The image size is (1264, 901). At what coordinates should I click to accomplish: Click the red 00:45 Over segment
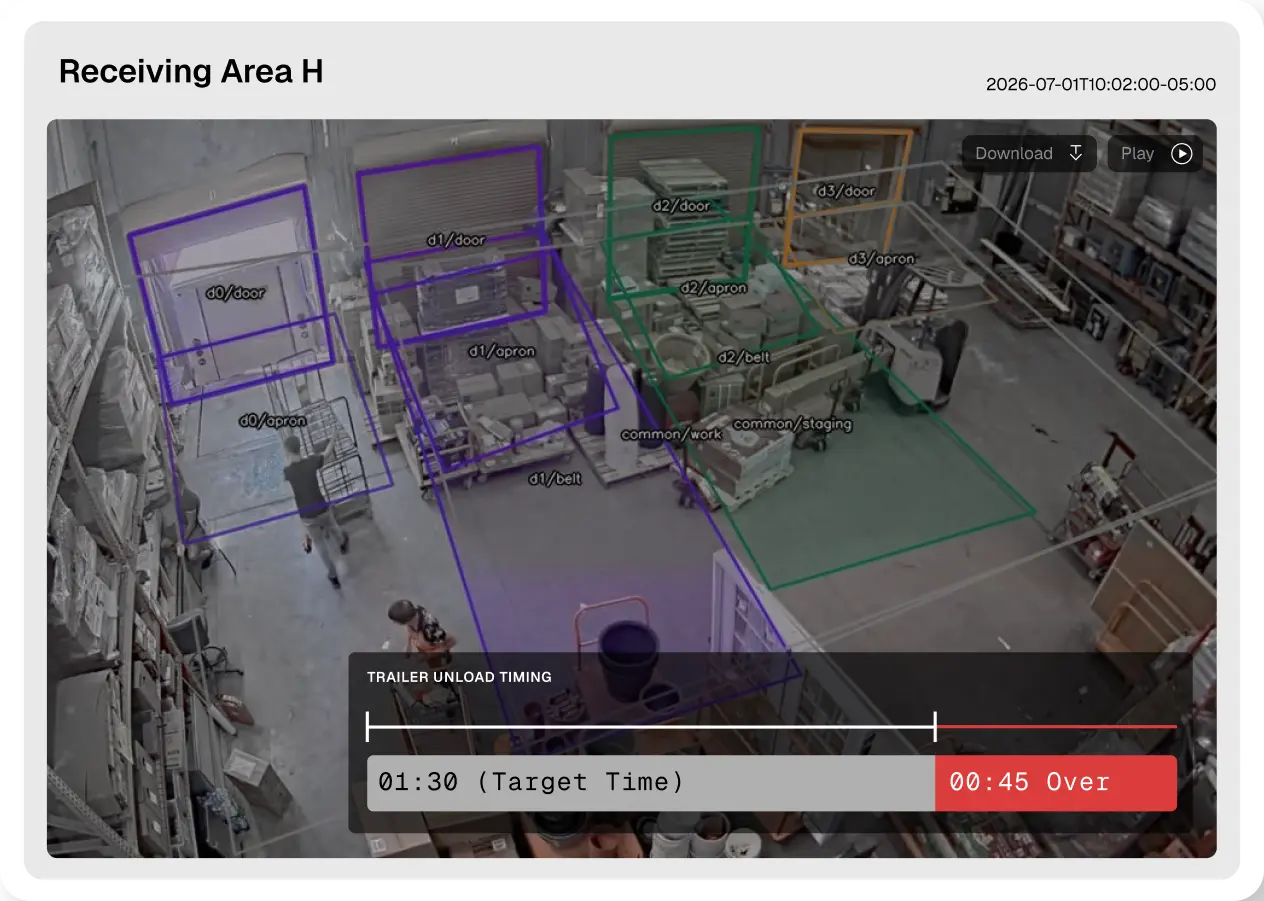point(1056,783)
